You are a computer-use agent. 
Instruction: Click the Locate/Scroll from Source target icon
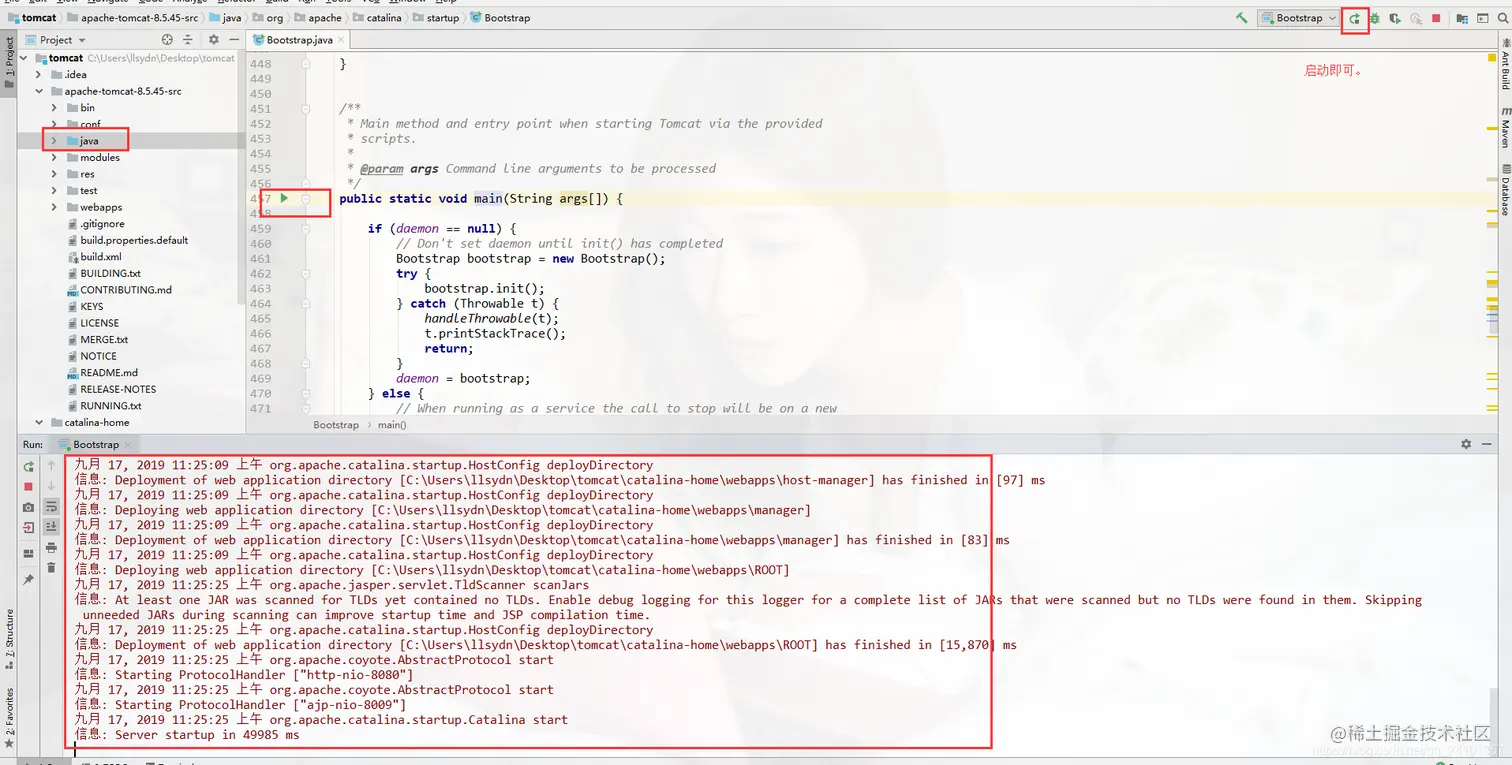[167, 40]
